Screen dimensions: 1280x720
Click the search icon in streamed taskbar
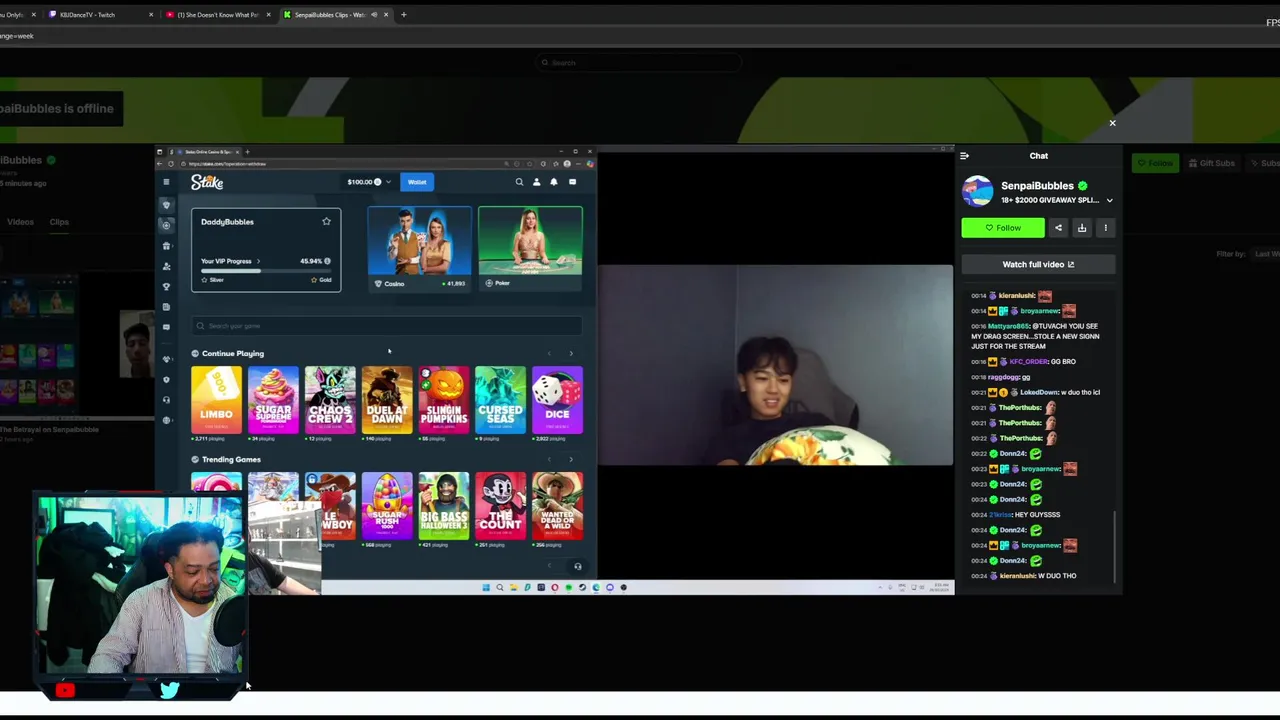500,587
